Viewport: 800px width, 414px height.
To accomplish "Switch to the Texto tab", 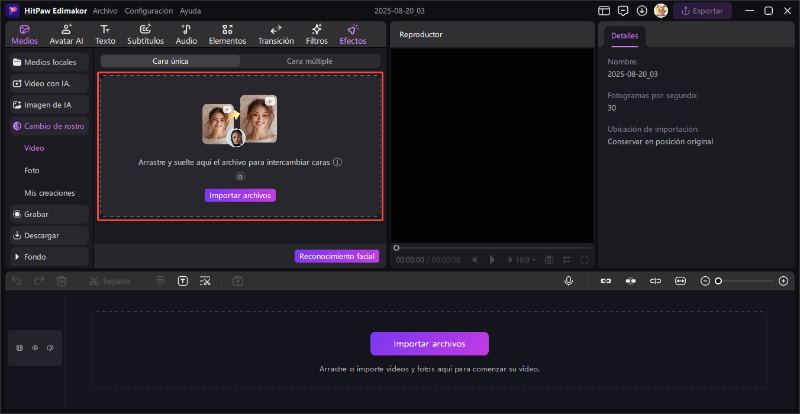I will click(x=105, y=35).
